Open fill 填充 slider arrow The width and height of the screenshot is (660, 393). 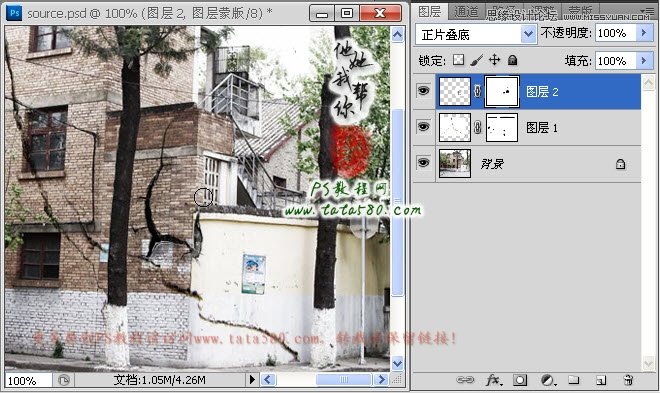point(644,61)
